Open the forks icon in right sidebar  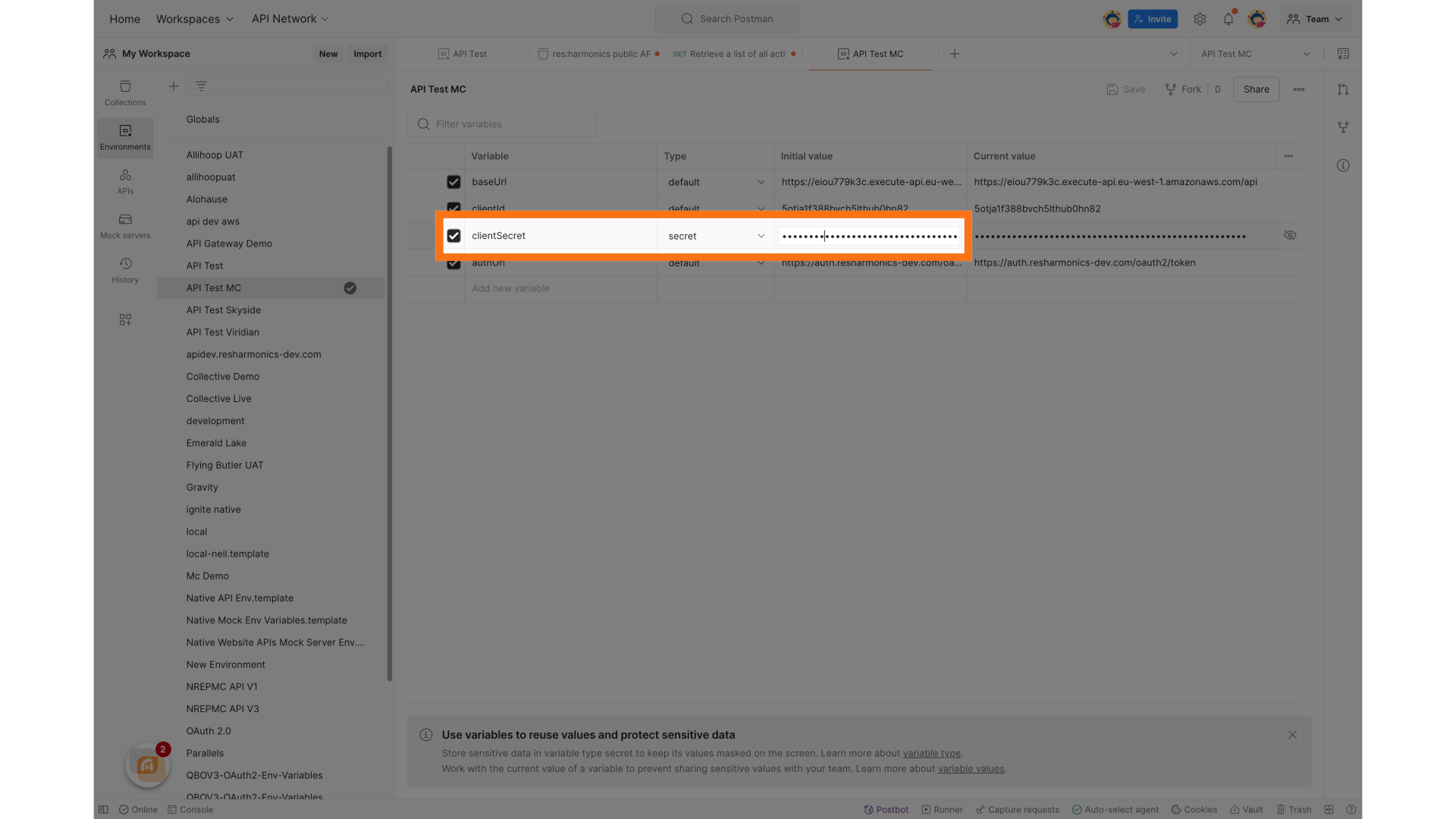pos(1343,127)
